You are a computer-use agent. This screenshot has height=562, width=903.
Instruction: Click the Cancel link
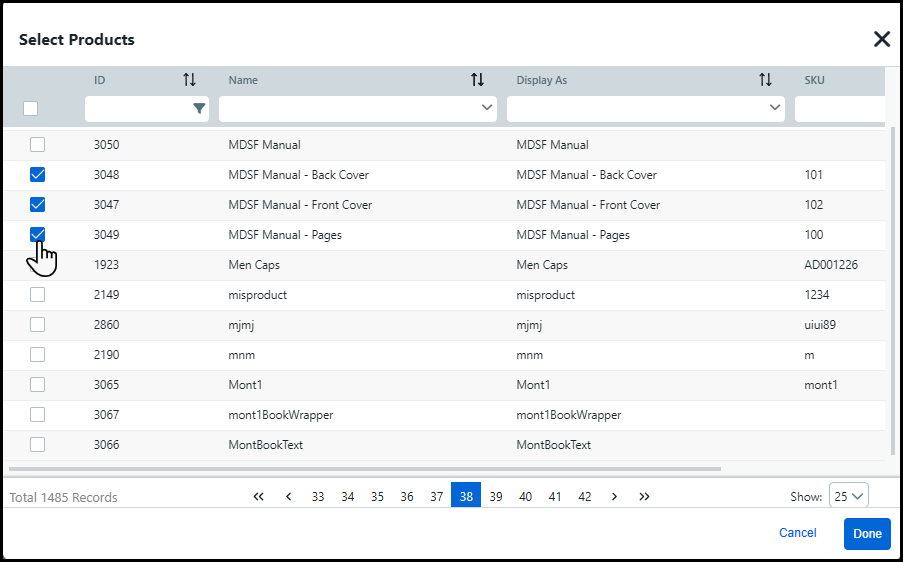tap(797, 533)
